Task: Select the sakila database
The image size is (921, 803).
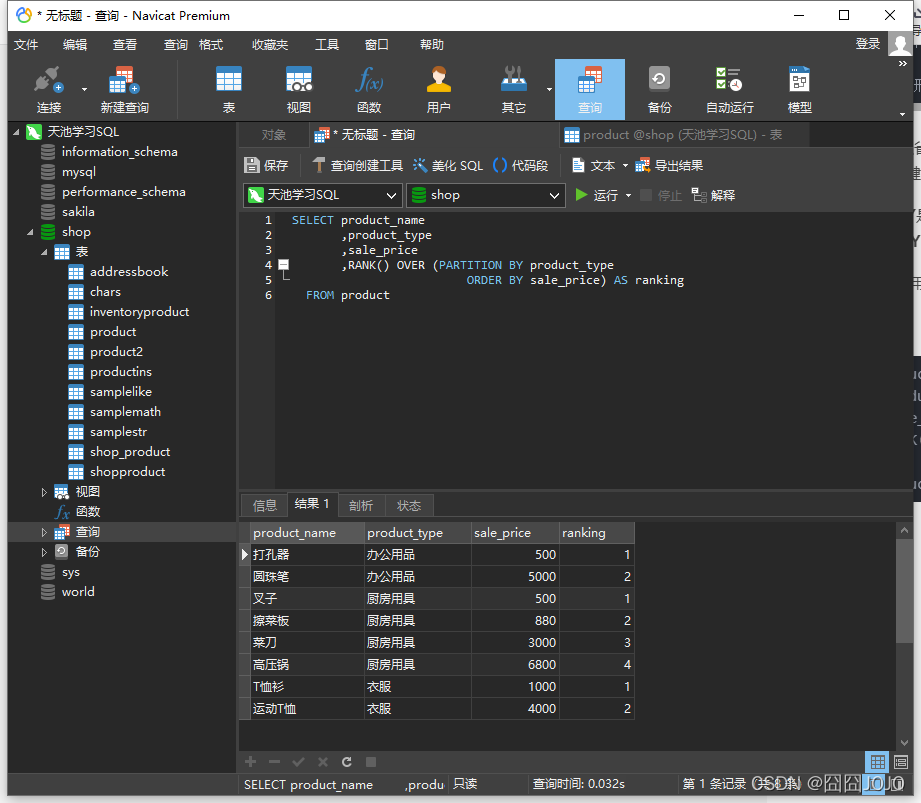Action: [x=78, y=211]
